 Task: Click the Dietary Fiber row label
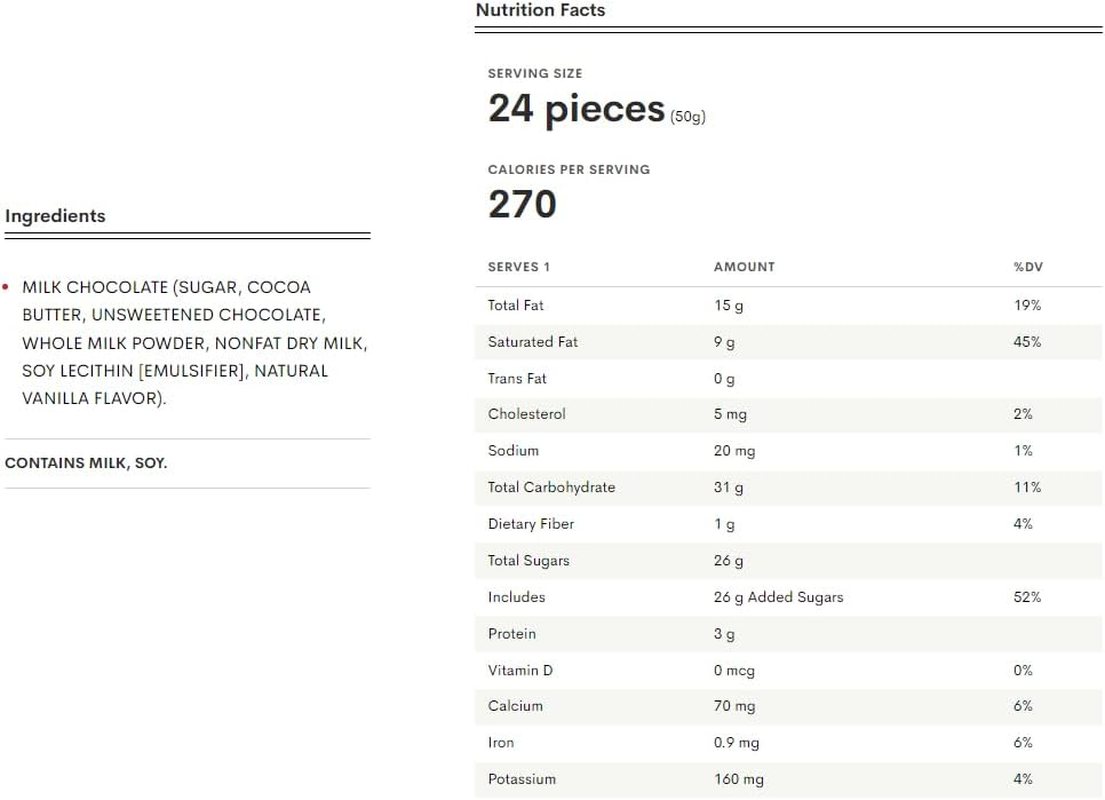coord(531,524)
